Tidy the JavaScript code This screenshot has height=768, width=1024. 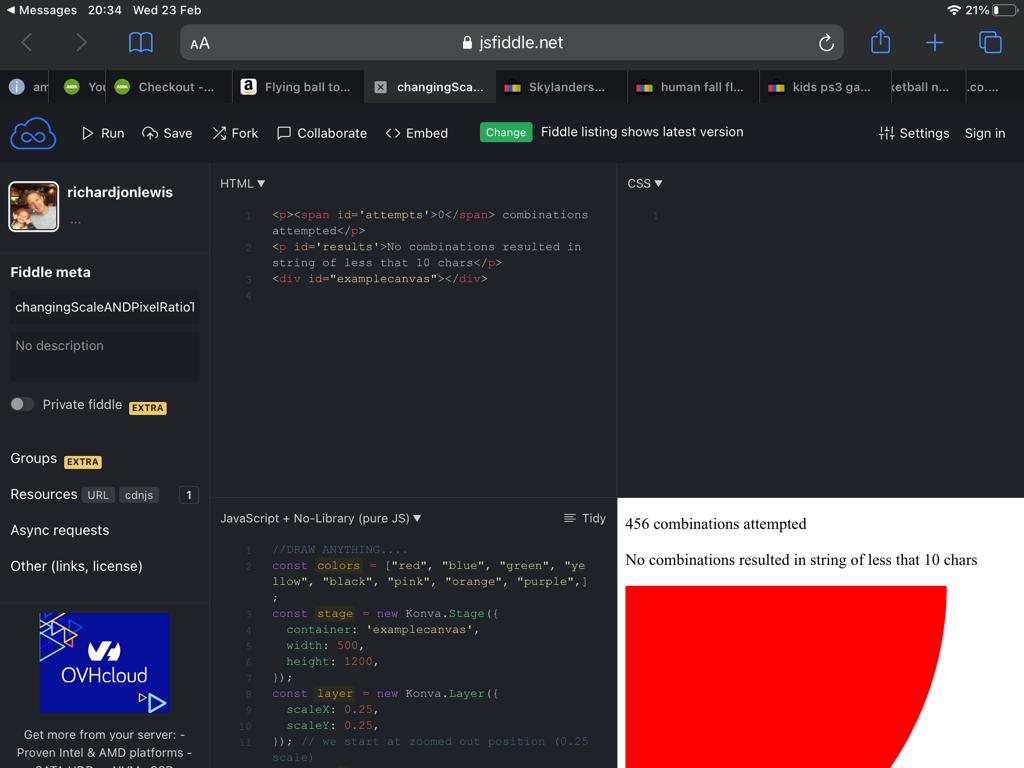(x=585, y=518)
